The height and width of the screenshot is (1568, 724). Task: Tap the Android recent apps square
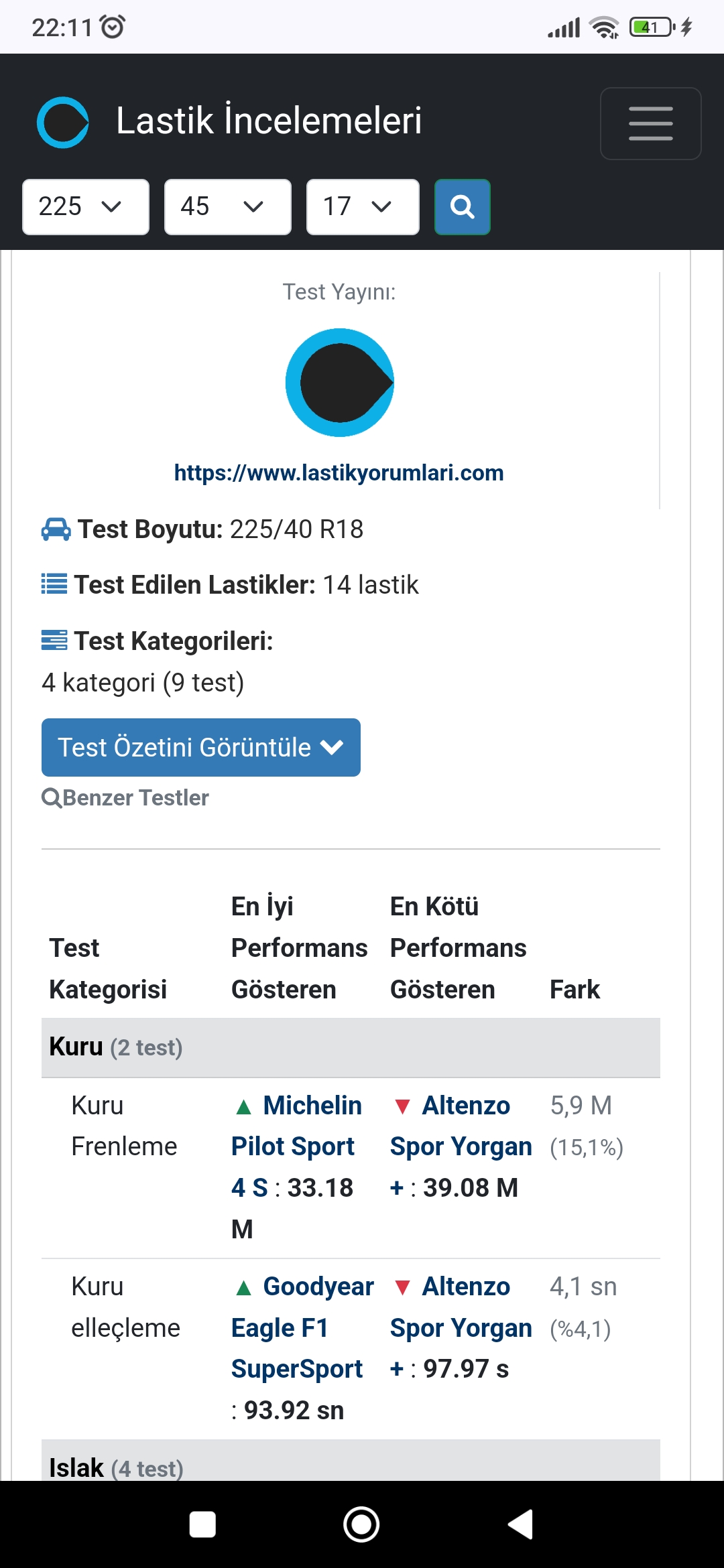click(202, 1524)
